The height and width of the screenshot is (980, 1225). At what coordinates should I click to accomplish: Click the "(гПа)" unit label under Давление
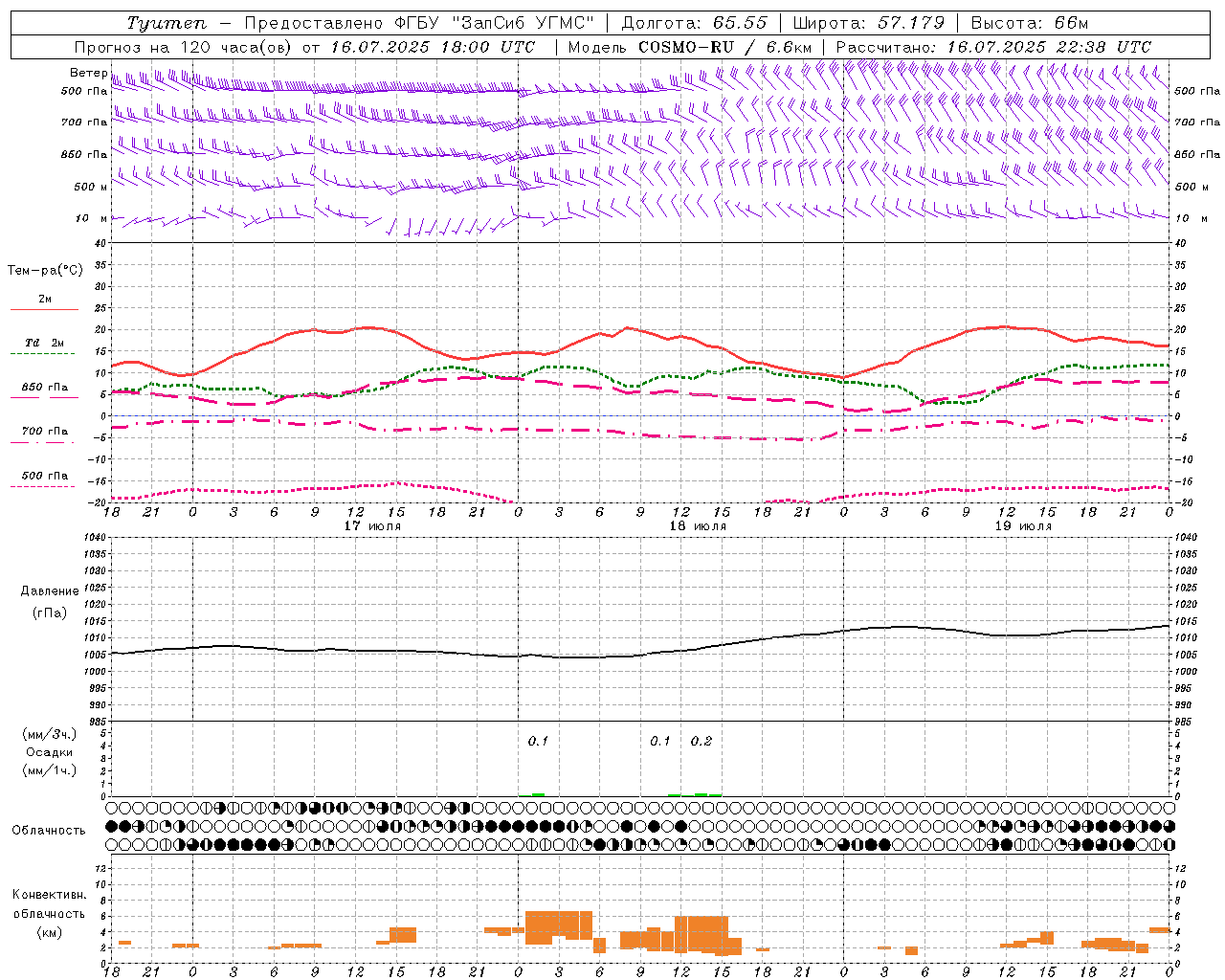tap(50, 613)
